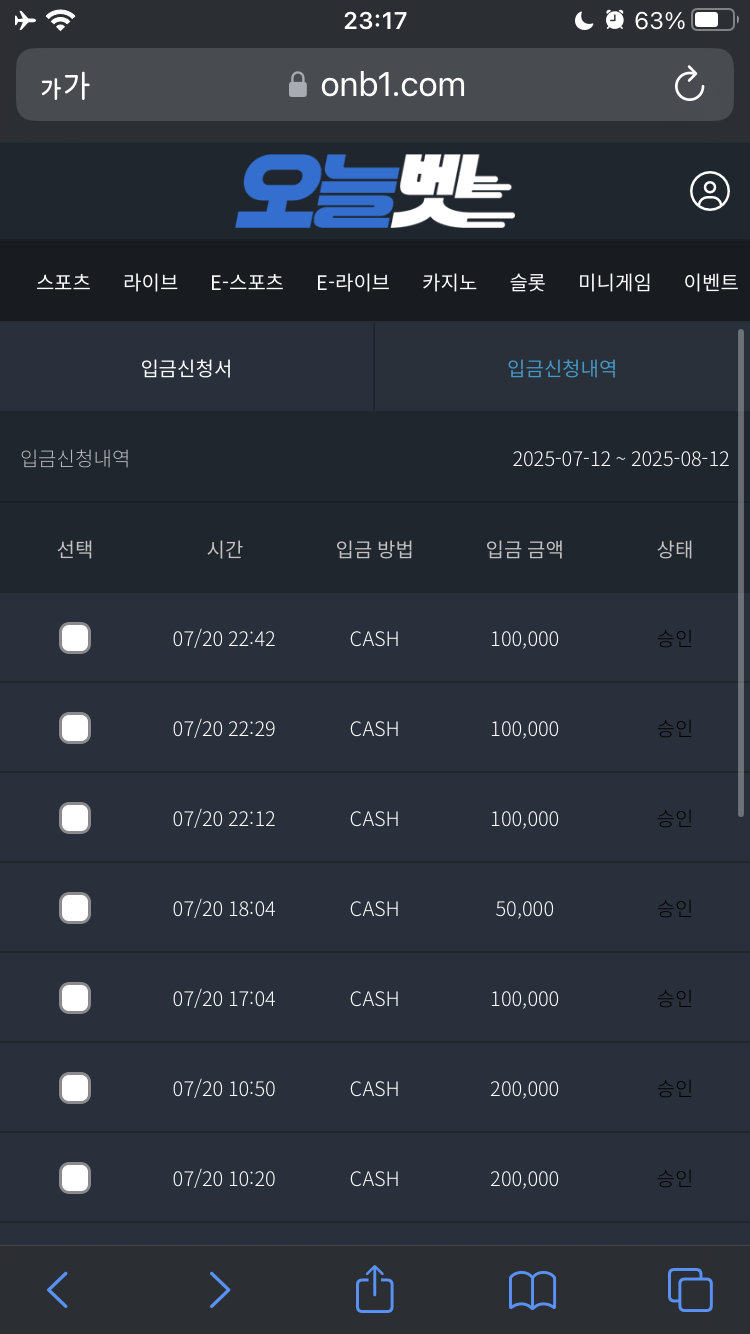Viewport: 750px width, 1334px height.
Task: Open the 미니게임 menu item
Action: tap(614, 282)
